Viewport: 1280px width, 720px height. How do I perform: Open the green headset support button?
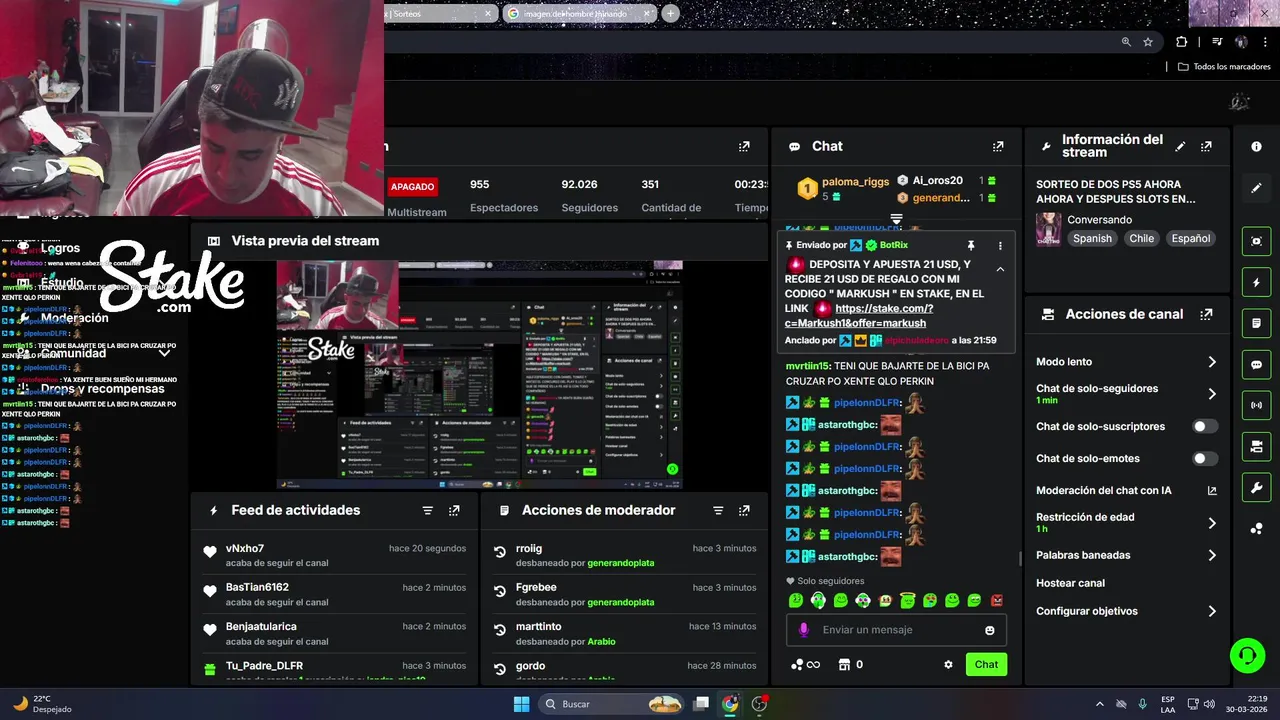tap(1247, 656)
